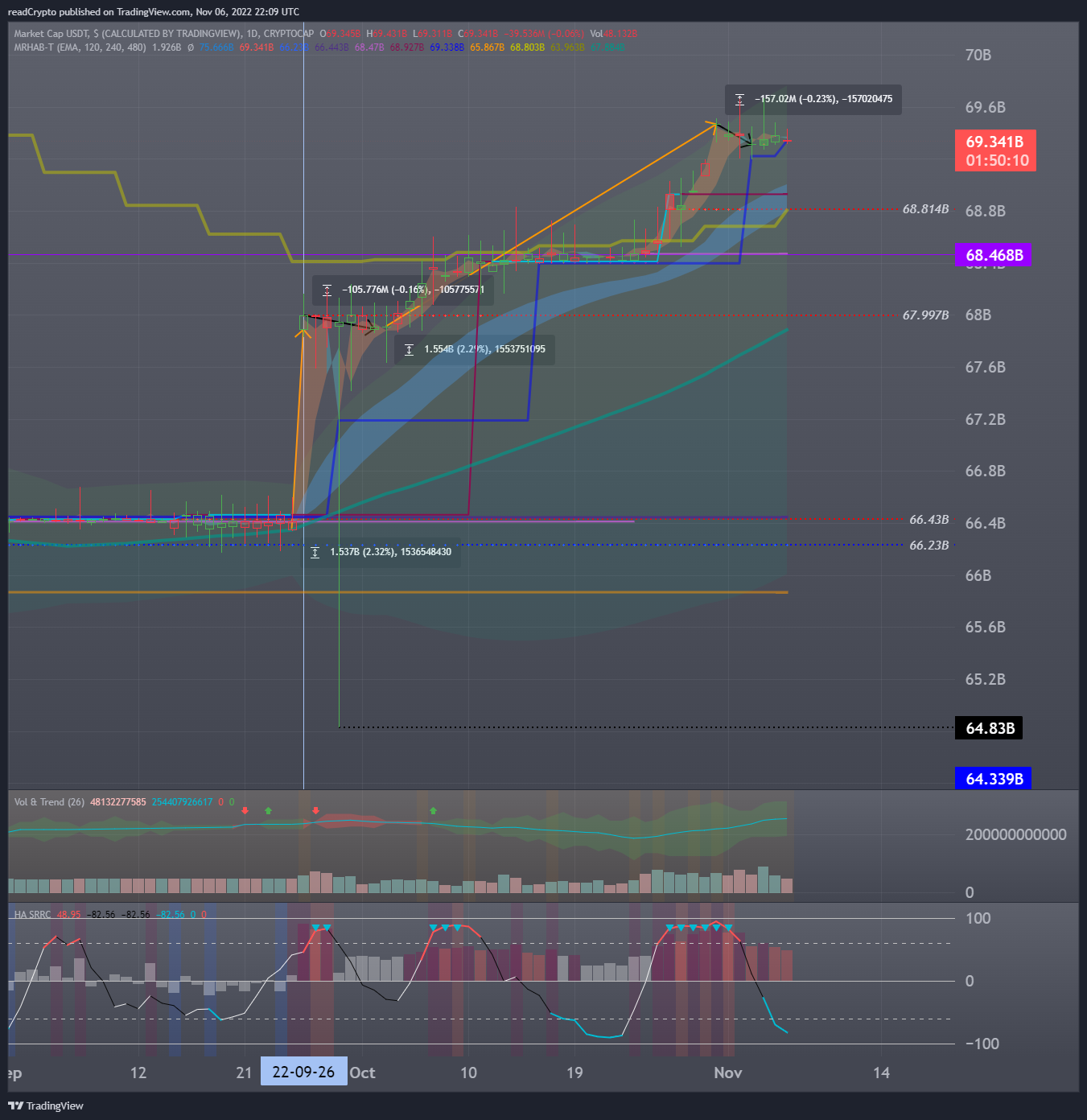
Task: Click the 1.926B value in MRHAB-T legend
Action: (167, 47)
